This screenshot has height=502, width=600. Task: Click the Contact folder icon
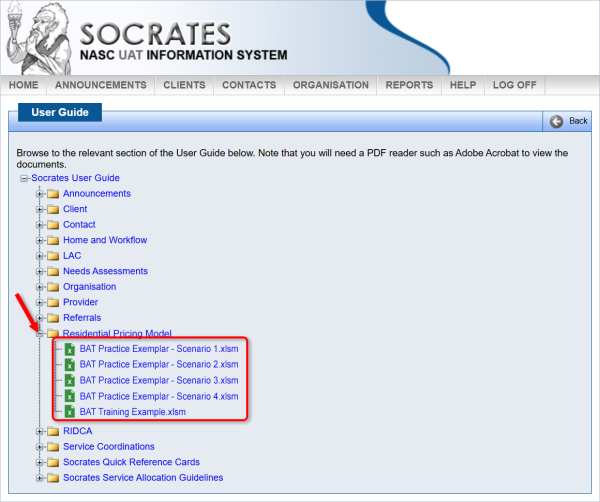point(53,225)
